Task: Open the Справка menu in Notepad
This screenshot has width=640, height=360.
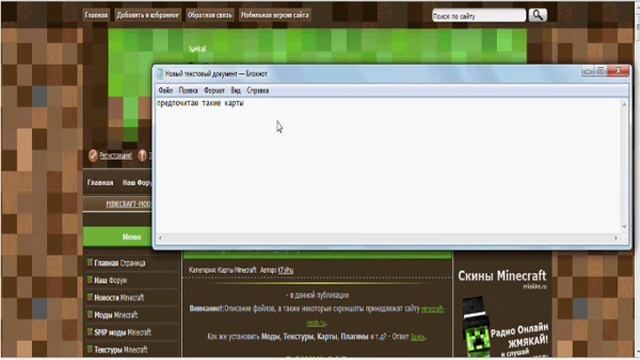Action: tap(258, 90)
